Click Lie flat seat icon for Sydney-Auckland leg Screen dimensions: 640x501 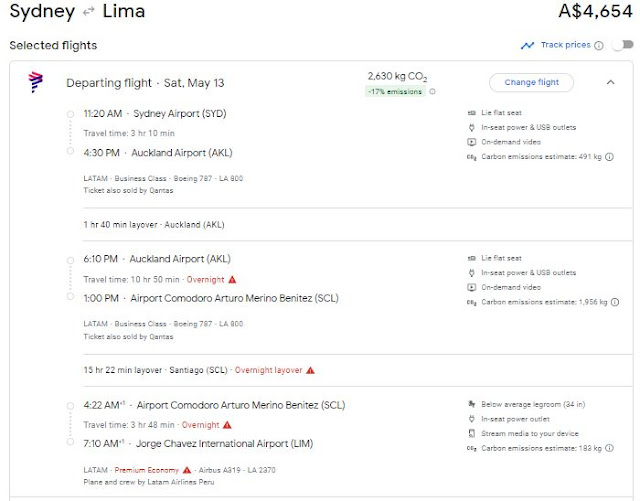[x=471, y=113]
